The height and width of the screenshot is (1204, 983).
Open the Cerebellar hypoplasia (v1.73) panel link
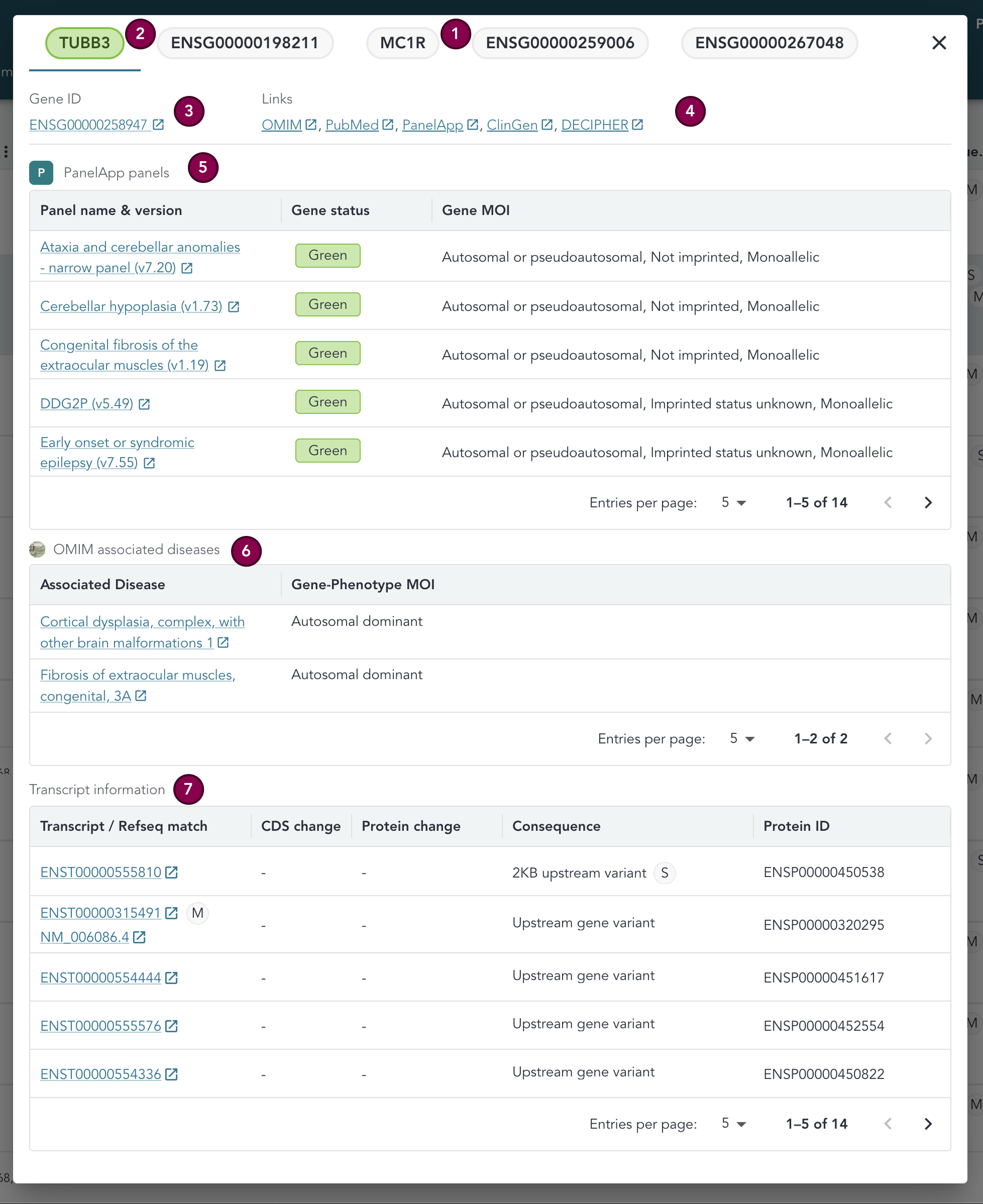coord(131,306)
